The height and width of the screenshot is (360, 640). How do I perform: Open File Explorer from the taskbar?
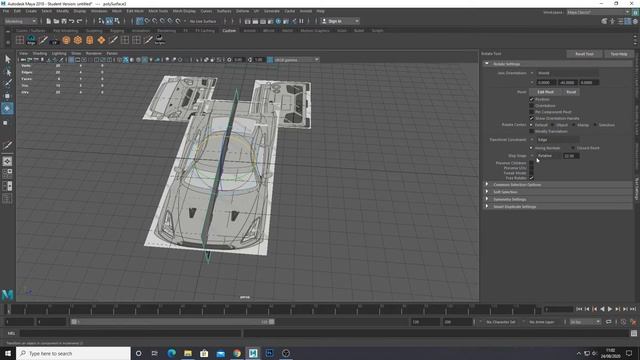pyautogui.click(x=188, y=353)
